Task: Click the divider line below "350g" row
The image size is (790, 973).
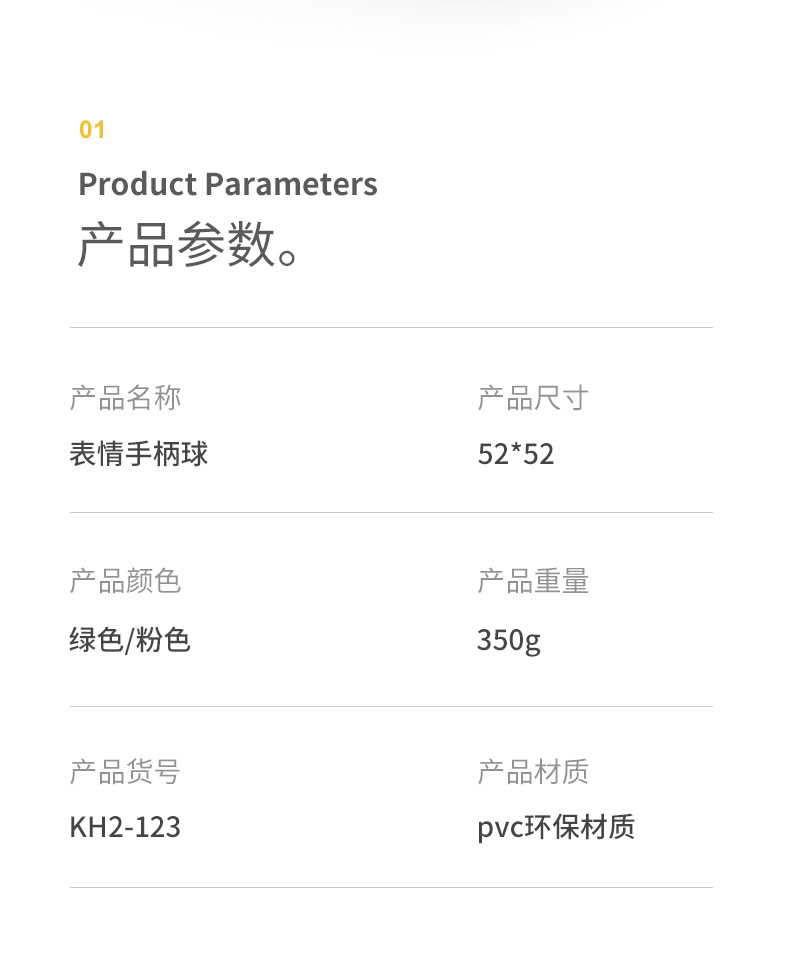Action: [x=391, y=706]
